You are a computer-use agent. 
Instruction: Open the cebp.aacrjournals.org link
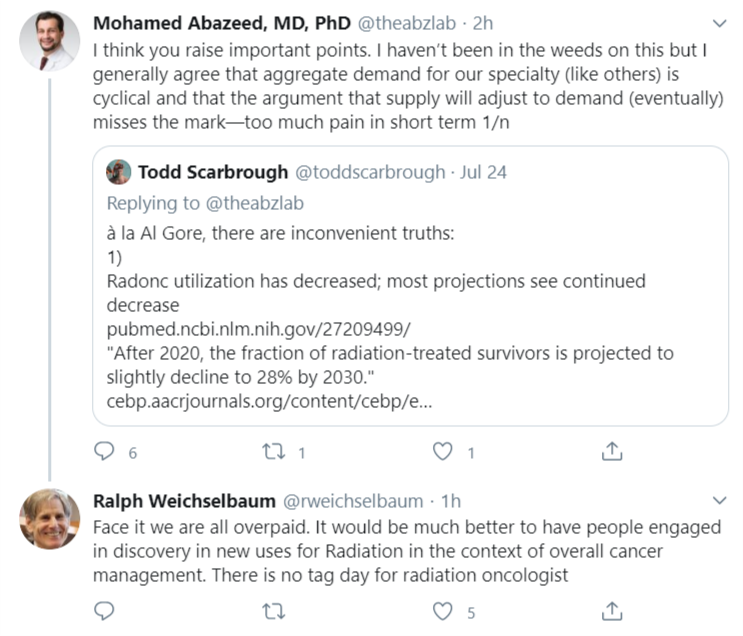coord(271,401)
